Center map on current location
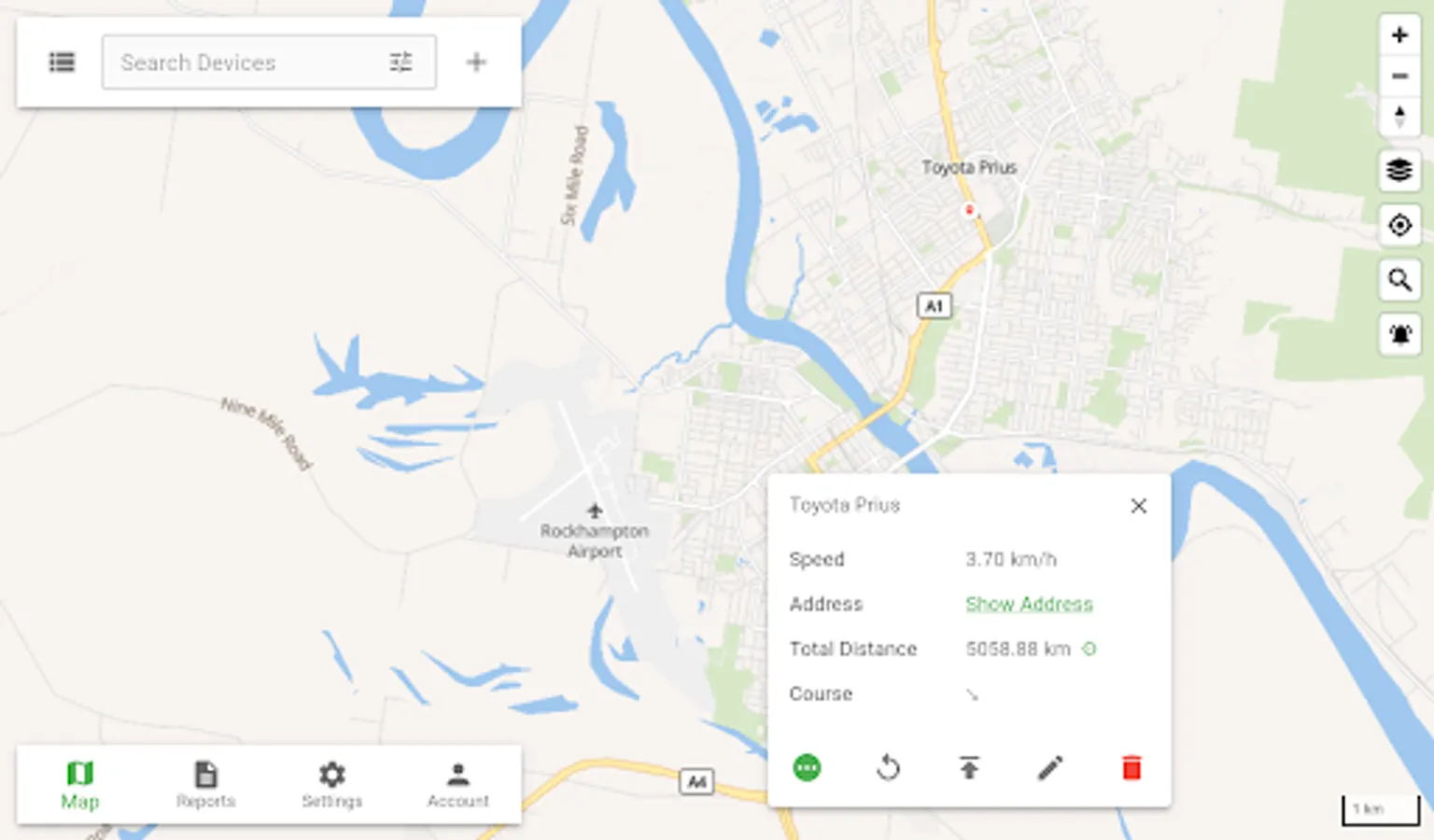The height and width of the screenshot is (840, 1434). click(x=1399, y=225)
